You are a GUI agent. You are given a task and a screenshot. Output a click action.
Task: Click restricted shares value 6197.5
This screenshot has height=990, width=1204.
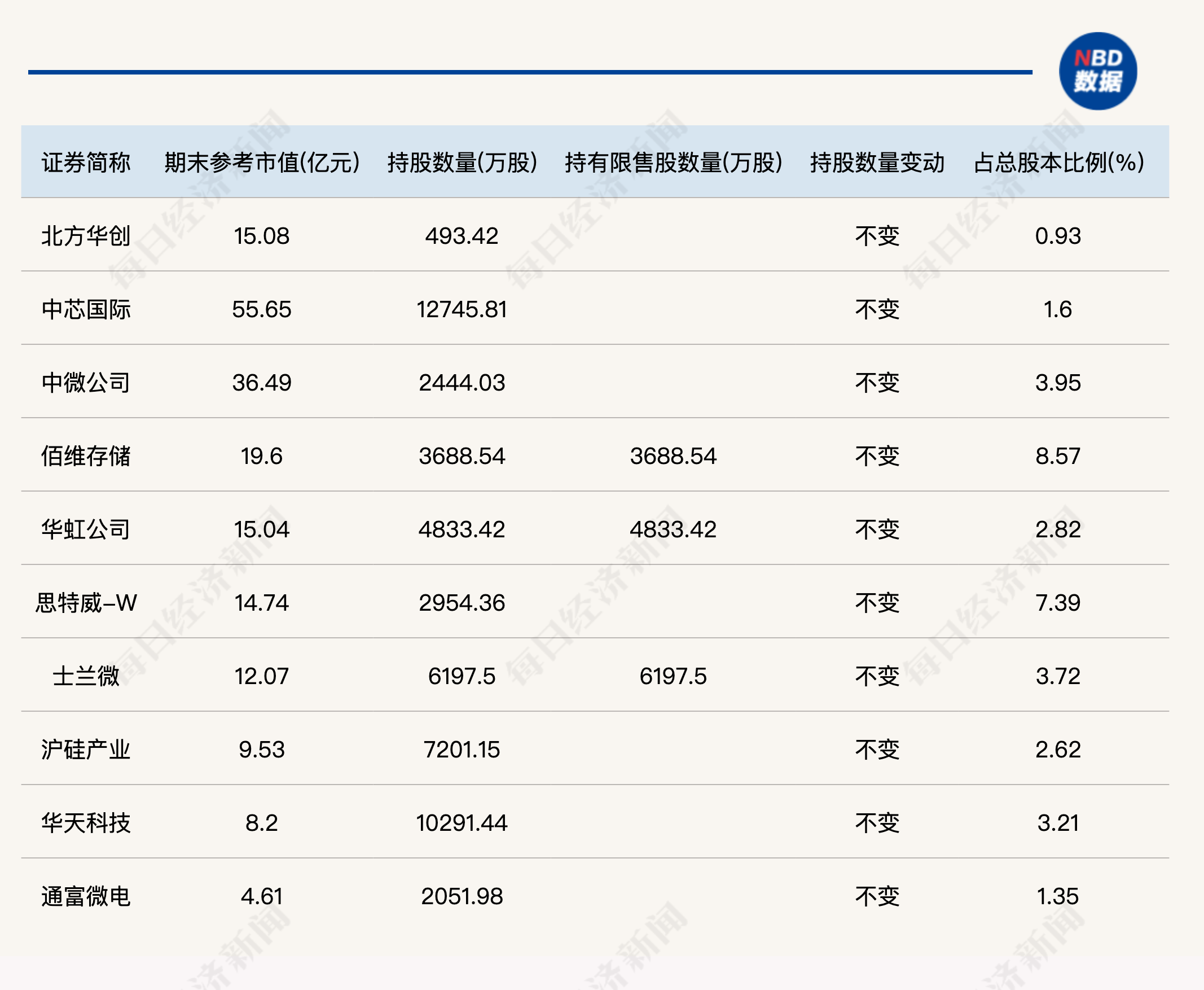(673, 676)
